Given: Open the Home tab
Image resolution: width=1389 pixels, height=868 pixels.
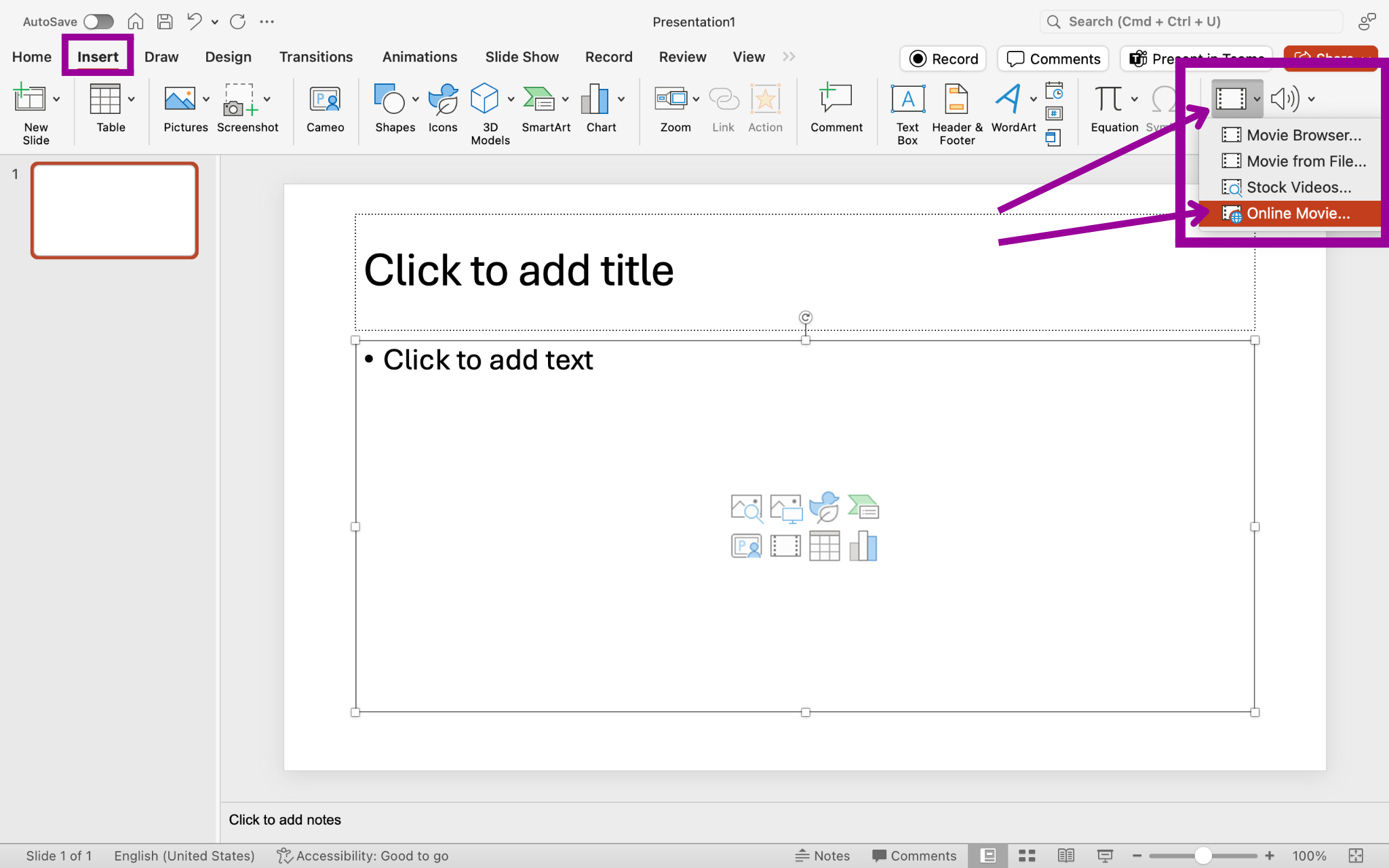Looking at the screenshot, I should [x=32, y=57].
